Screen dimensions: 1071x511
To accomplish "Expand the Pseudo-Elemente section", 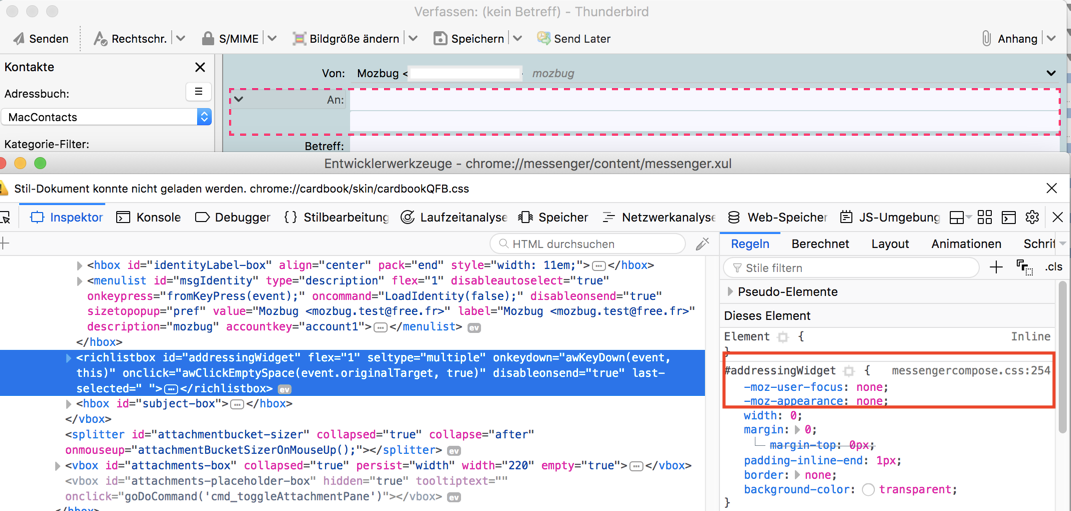I will 731,292.
